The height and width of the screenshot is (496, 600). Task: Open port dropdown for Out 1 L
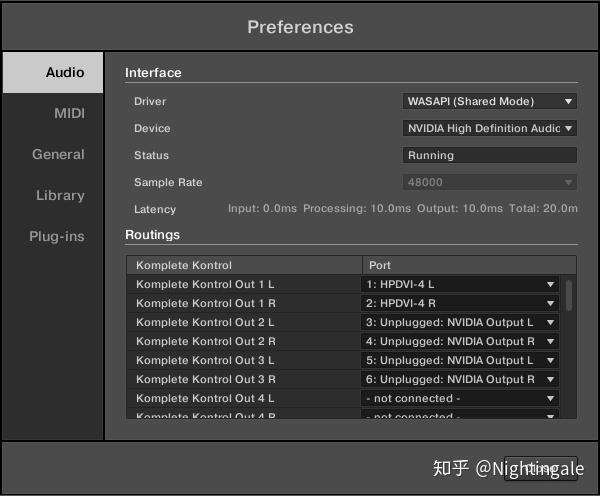[459, 284]
